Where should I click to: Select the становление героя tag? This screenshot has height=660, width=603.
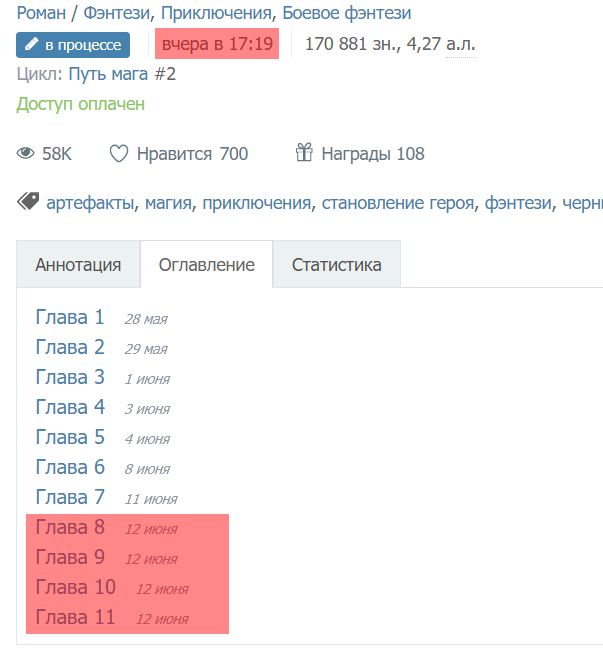(398, 203)
